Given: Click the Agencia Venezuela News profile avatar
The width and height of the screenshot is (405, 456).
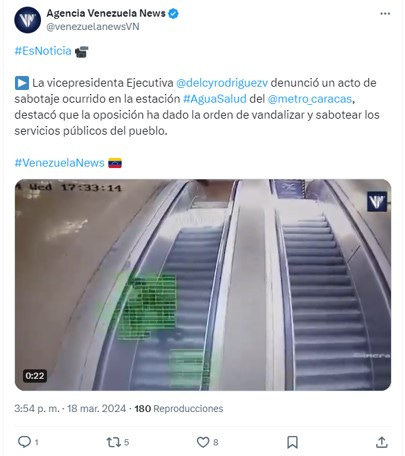Looking at the screenshot, I should tap(27, 20).
